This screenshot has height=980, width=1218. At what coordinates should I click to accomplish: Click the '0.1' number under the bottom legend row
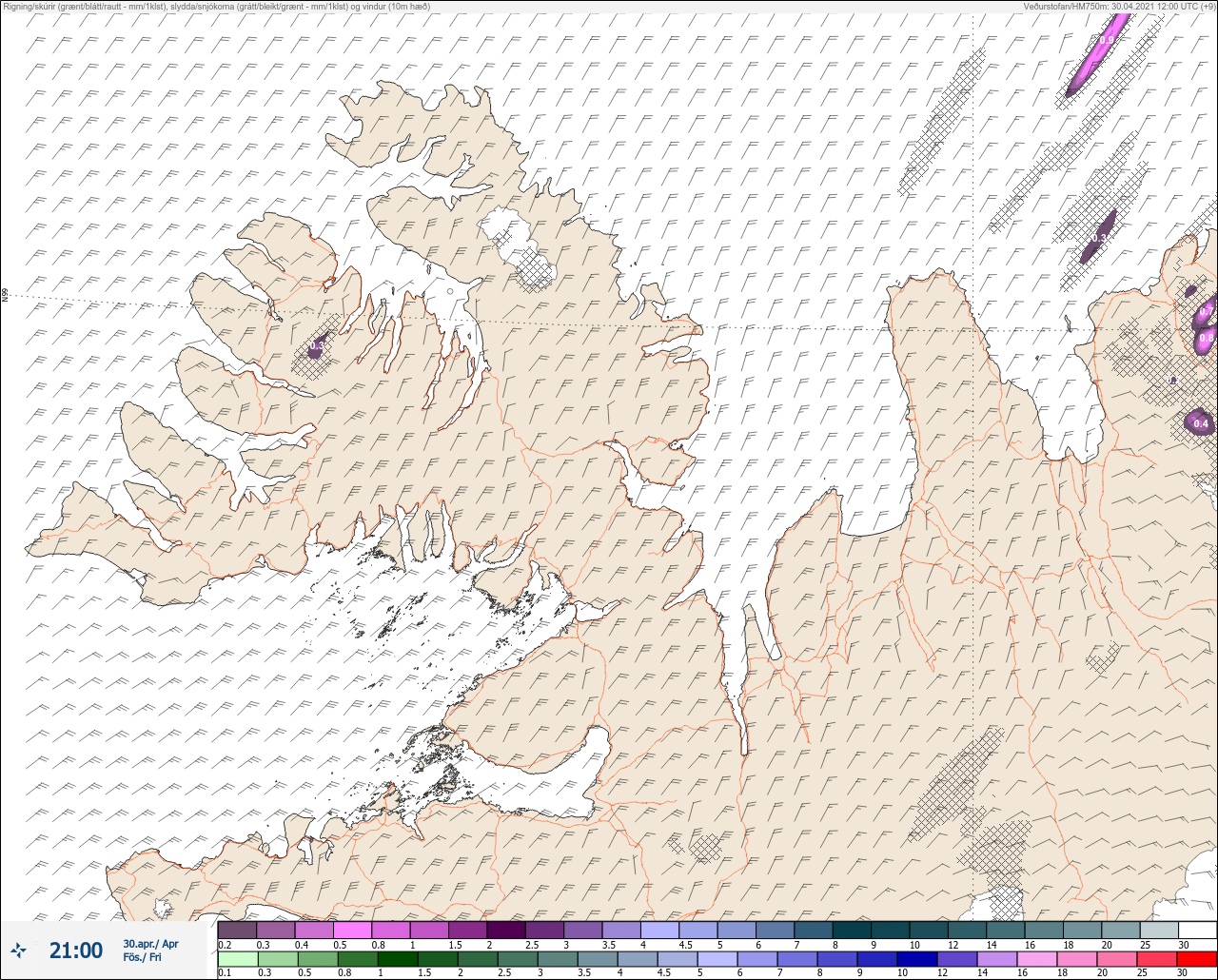(225, 972)
